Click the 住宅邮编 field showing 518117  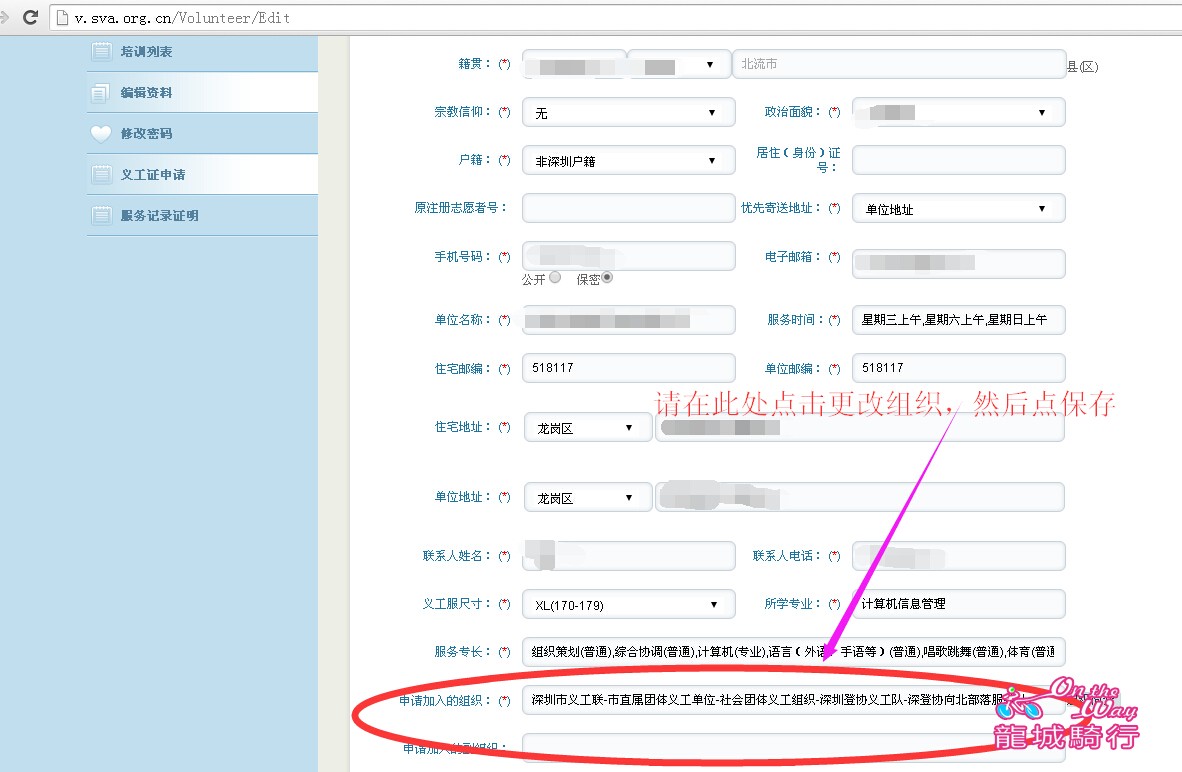(x=628, y=368)
